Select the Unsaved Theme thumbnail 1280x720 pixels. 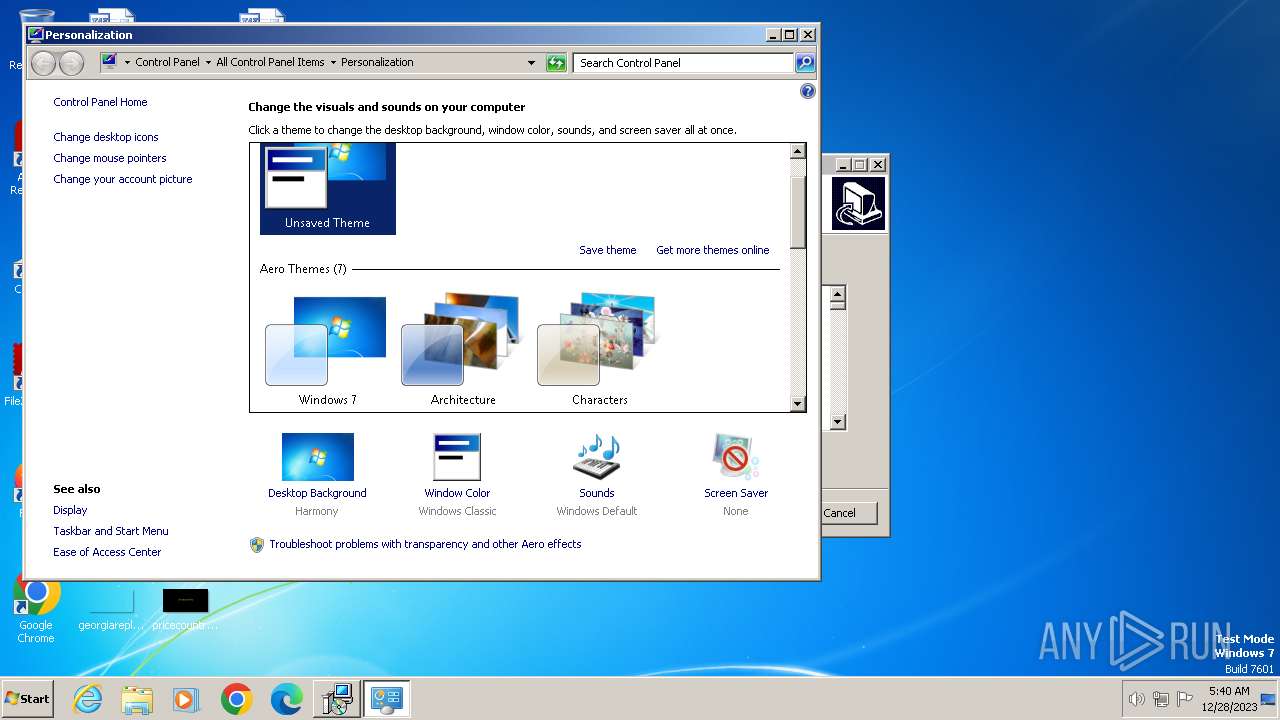pyautogui.click(x=328, y=189)
